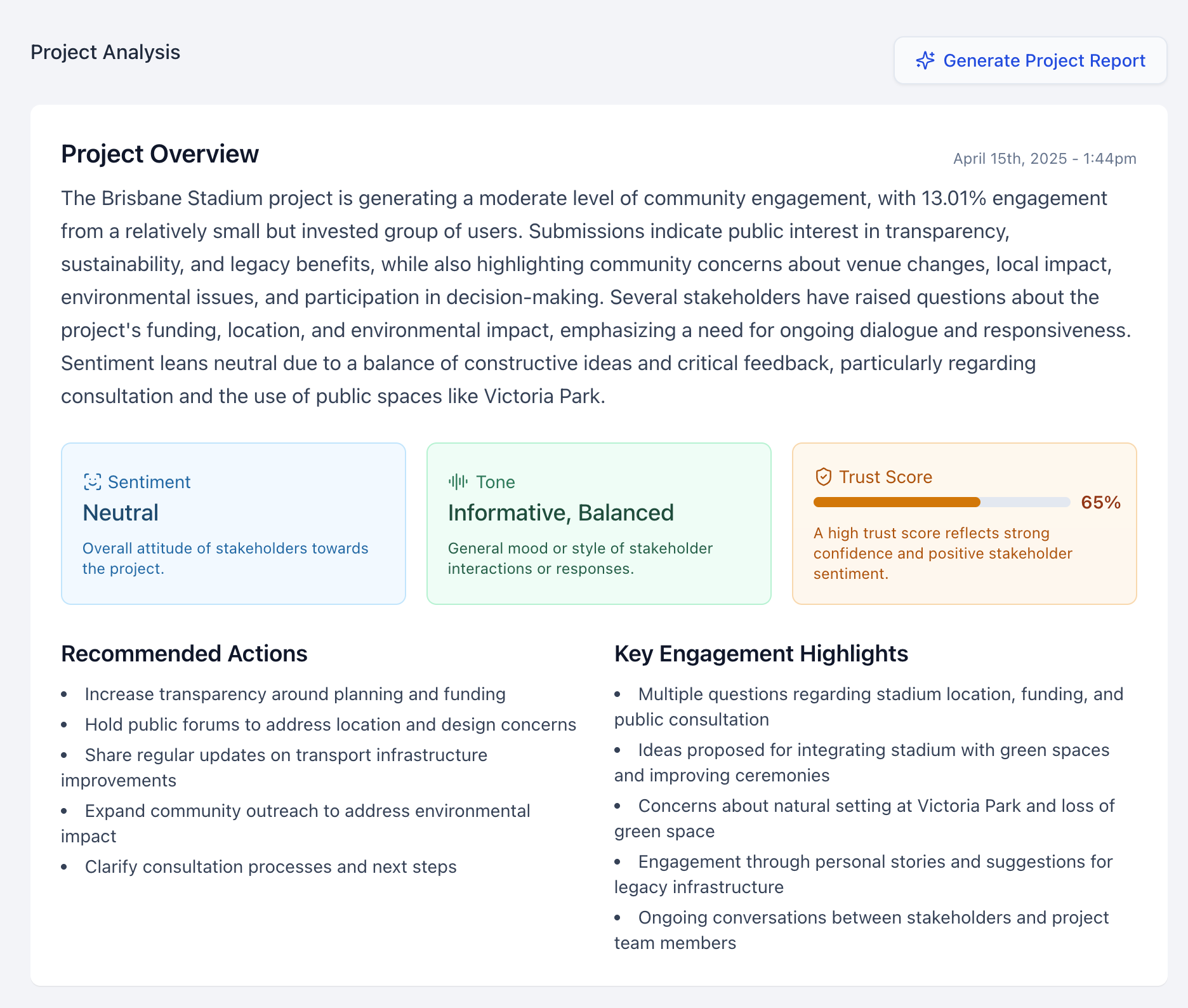Screen dimensions: 1188x1008
Task: Click the 'Multiple questions regarding stadium location' highlight
Action: (880, 694)
